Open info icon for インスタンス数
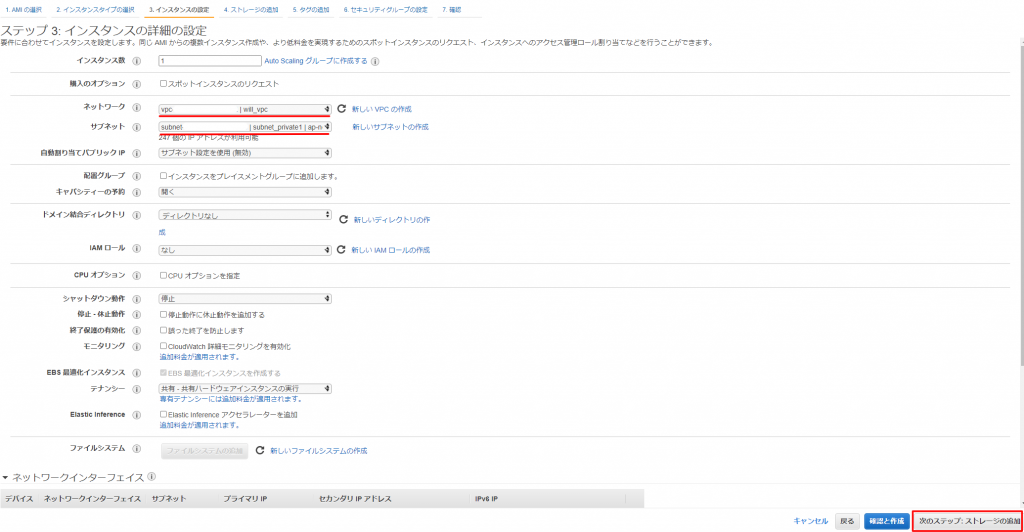 pyautogui.click(x=136, y=61)
